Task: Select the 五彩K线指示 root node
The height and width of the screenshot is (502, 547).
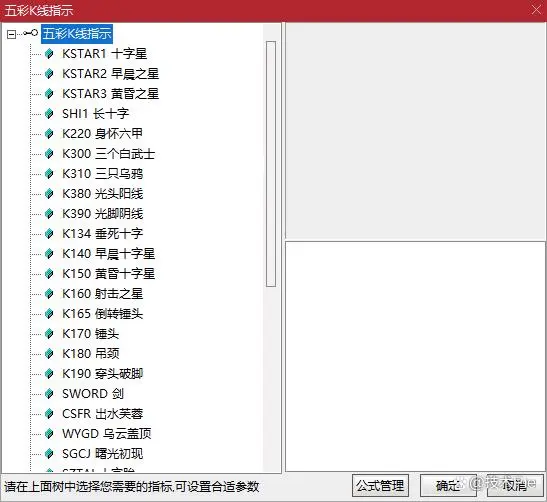Action: 77,34
